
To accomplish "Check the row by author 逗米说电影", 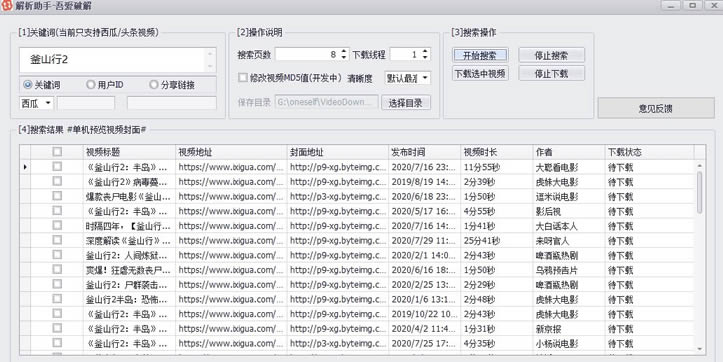I will tap(57, 196).
